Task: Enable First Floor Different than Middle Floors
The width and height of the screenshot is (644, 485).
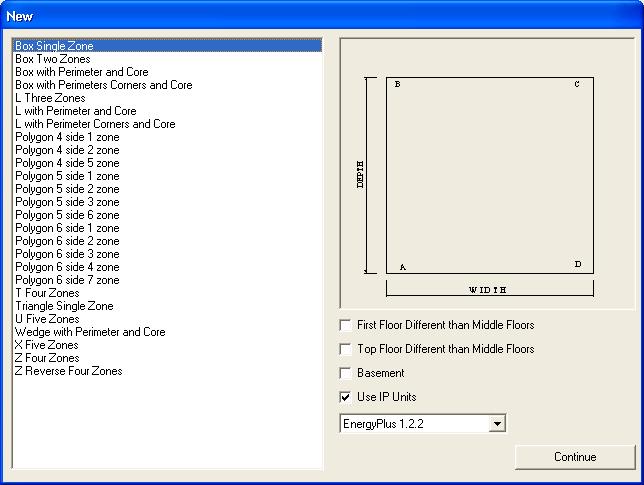Action: pos(345,325)
